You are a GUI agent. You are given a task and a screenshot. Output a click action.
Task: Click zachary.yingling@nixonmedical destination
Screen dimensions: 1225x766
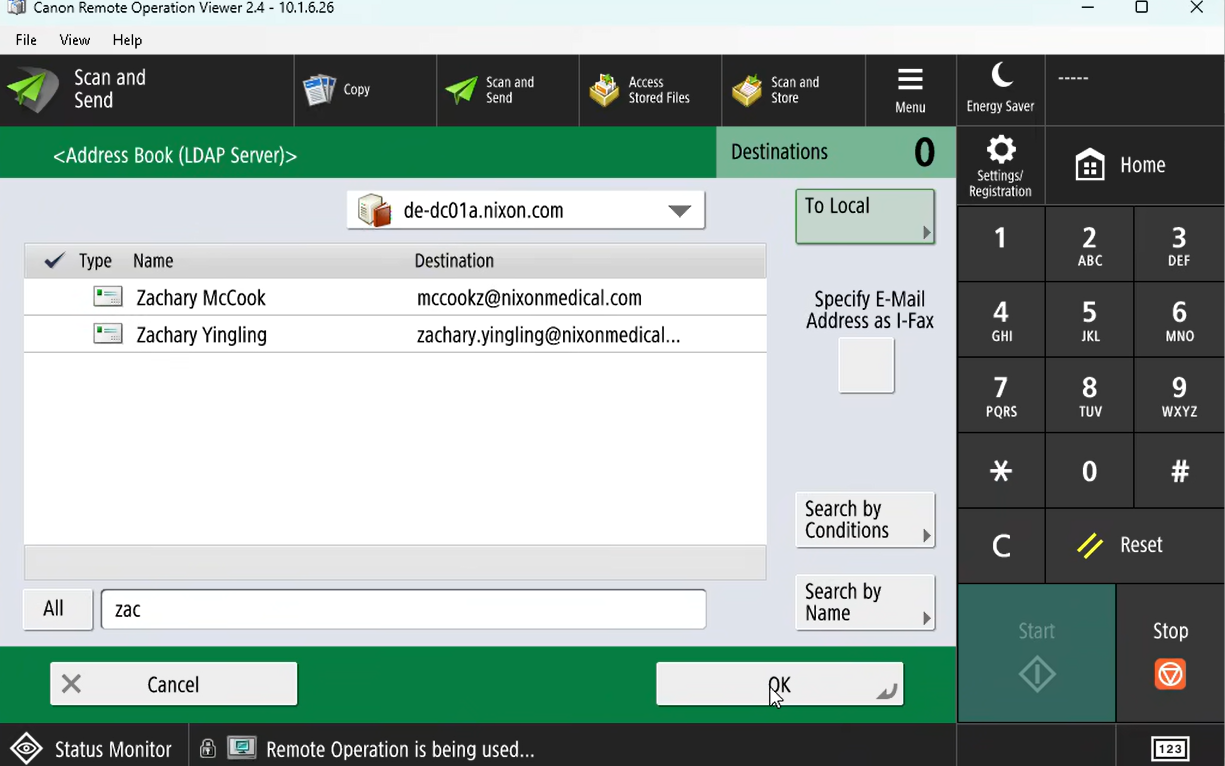(548, 335)
